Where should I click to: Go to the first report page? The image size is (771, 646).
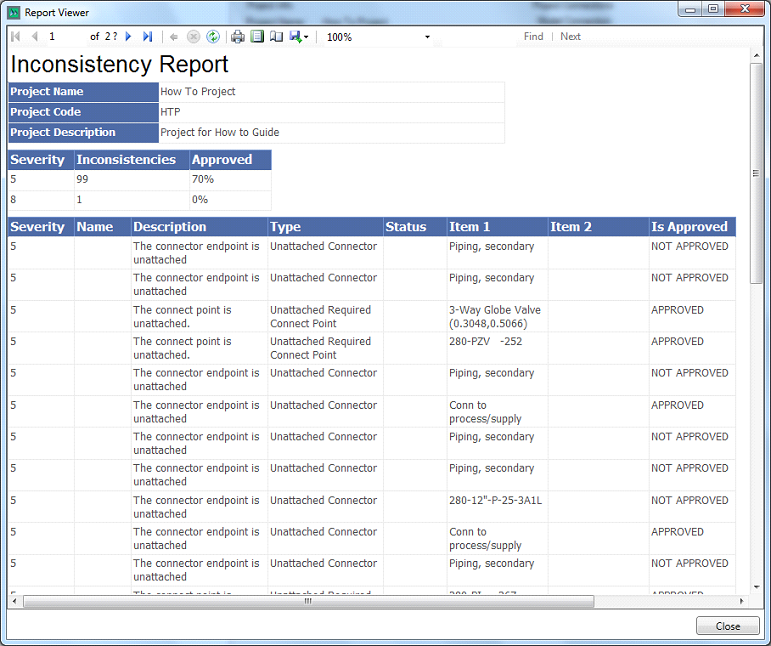tap(16, 37)
